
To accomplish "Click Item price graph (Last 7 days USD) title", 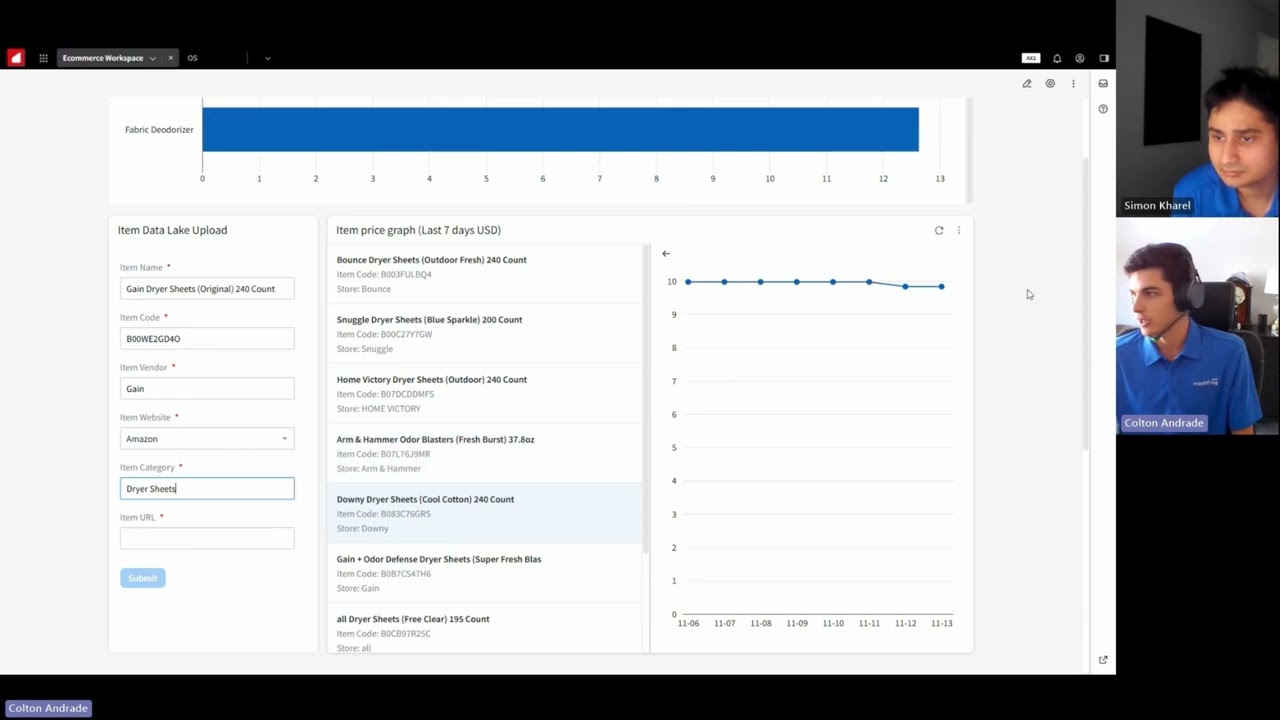I will tap(418, 230).
